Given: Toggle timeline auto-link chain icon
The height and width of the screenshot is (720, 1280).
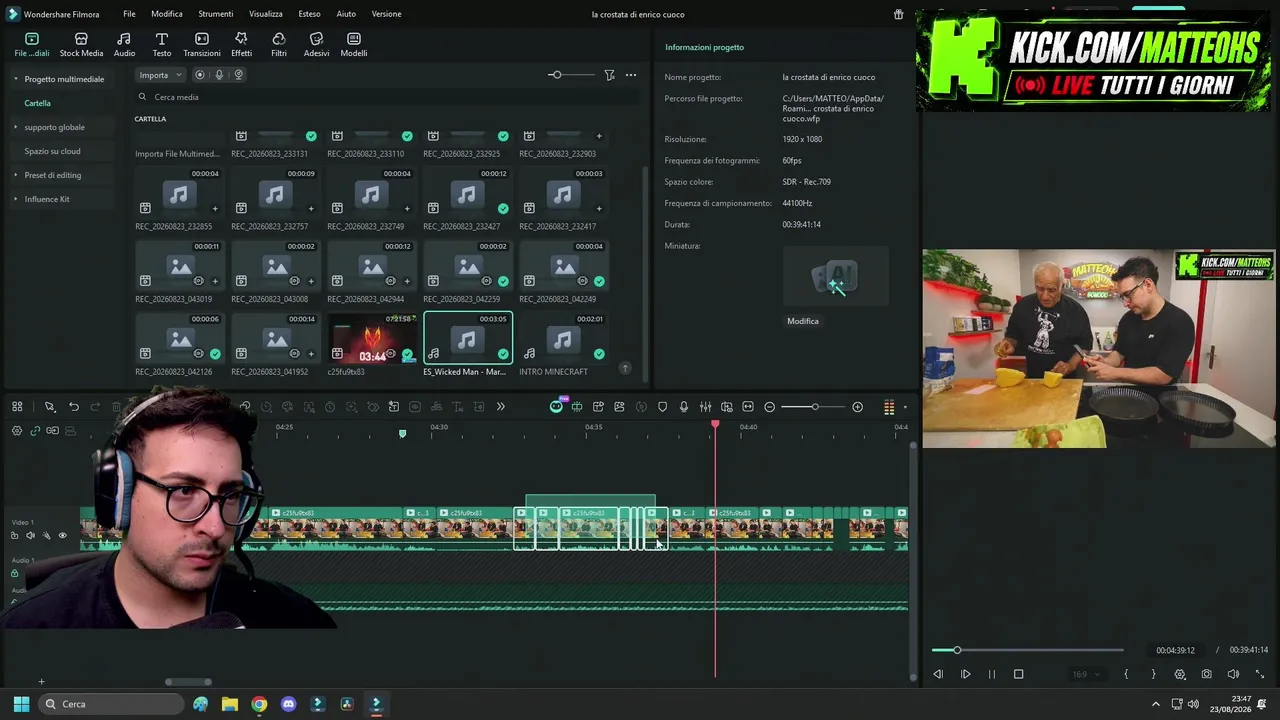Looking at the screenshot, I should pos(35,431).
